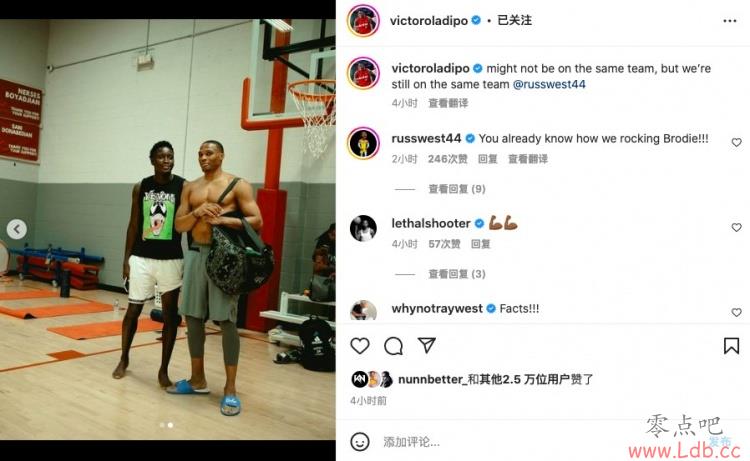The image size is (750, 461).
Task: Like the post with heart icon
Action: [x=360, y=345]
